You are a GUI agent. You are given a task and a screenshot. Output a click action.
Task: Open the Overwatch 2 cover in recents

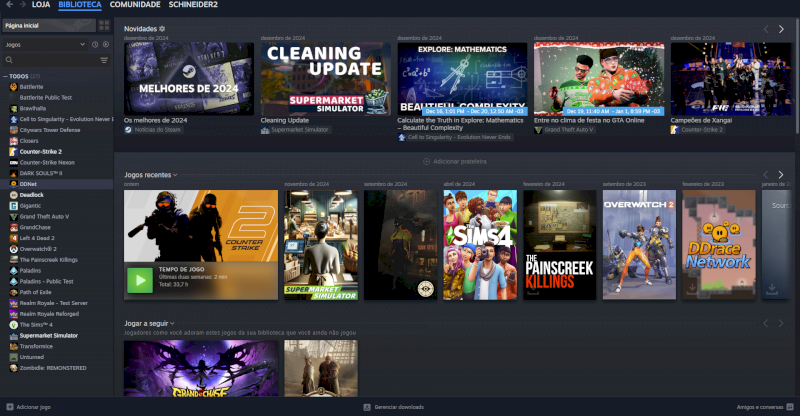639,245
